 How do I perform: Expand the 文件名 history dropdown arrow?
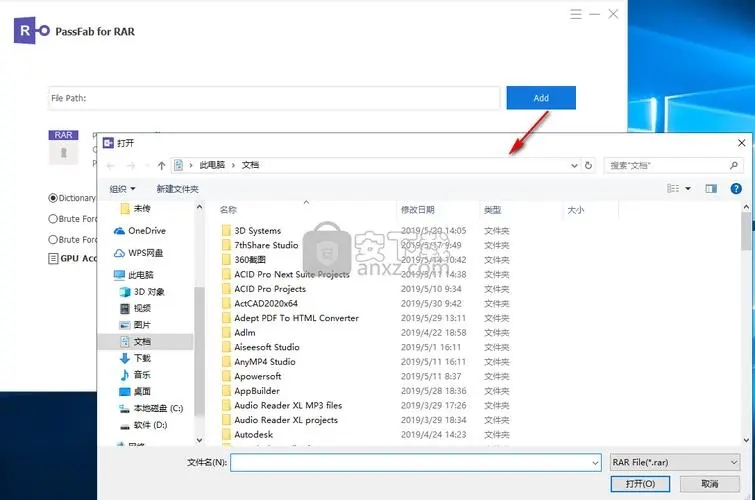click(x=595, y=463)
